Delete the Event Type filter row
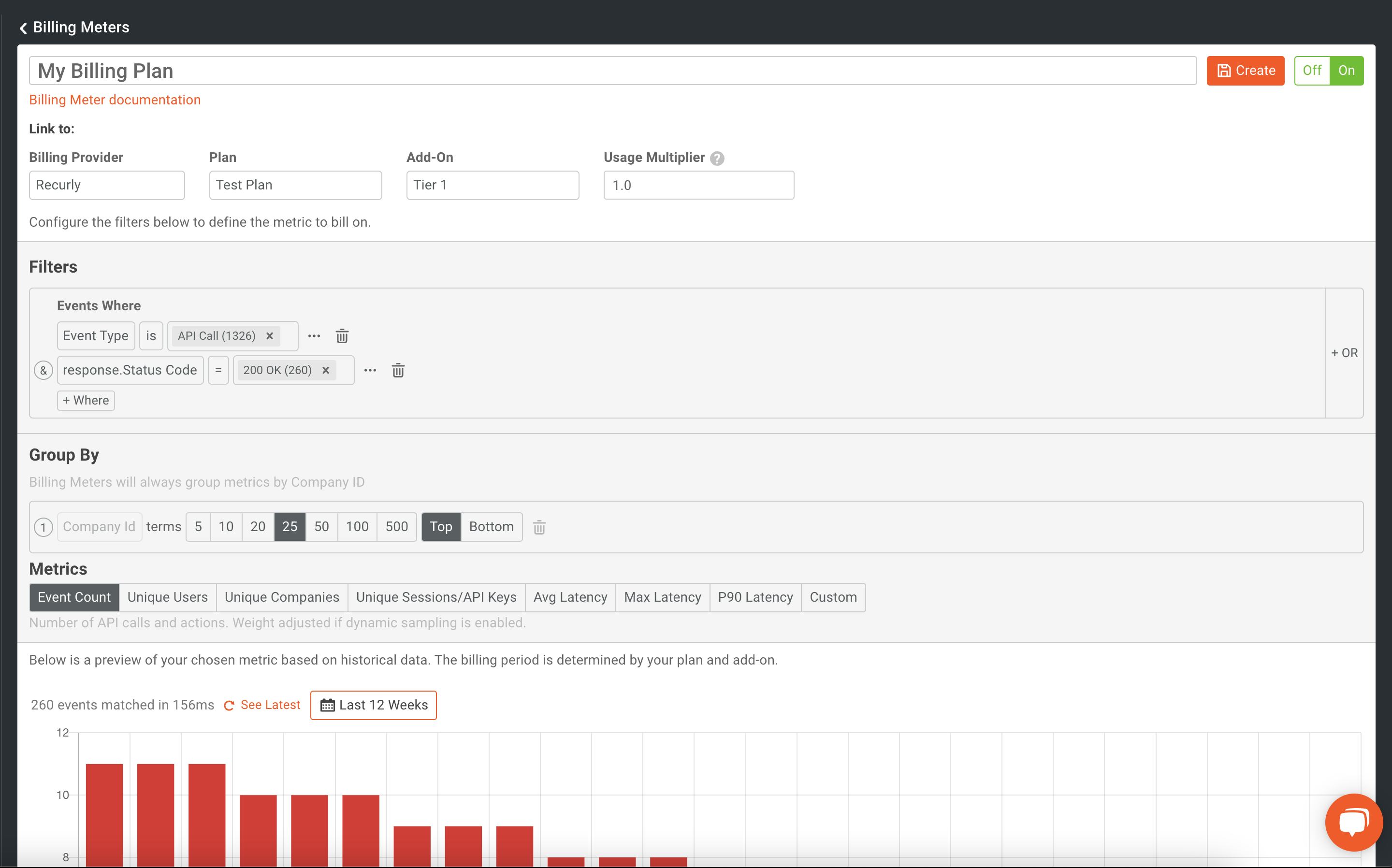The height and width of the screenshot is (868, 1392). pyautogui.click(x=342, y=336)
